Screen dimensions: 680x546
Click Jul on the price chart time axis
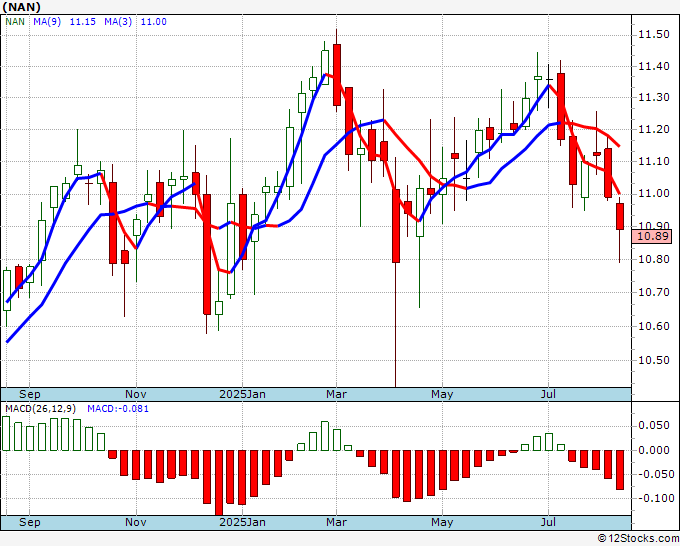[x=549, y=394]
